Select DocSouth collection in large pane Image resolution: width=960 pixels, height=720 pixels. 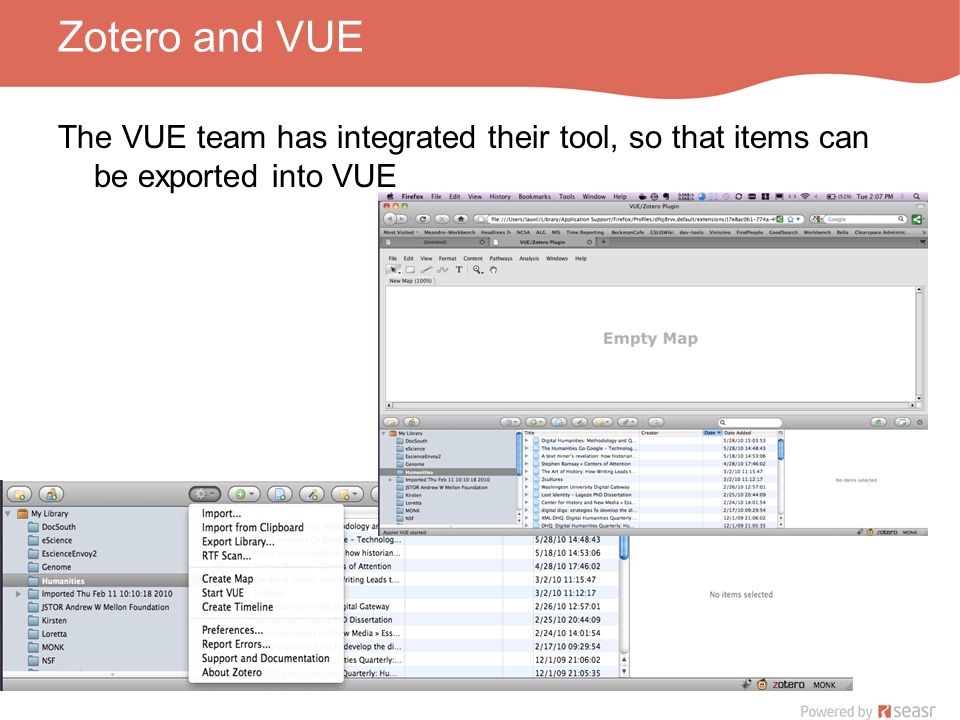(x=52, y=527)
